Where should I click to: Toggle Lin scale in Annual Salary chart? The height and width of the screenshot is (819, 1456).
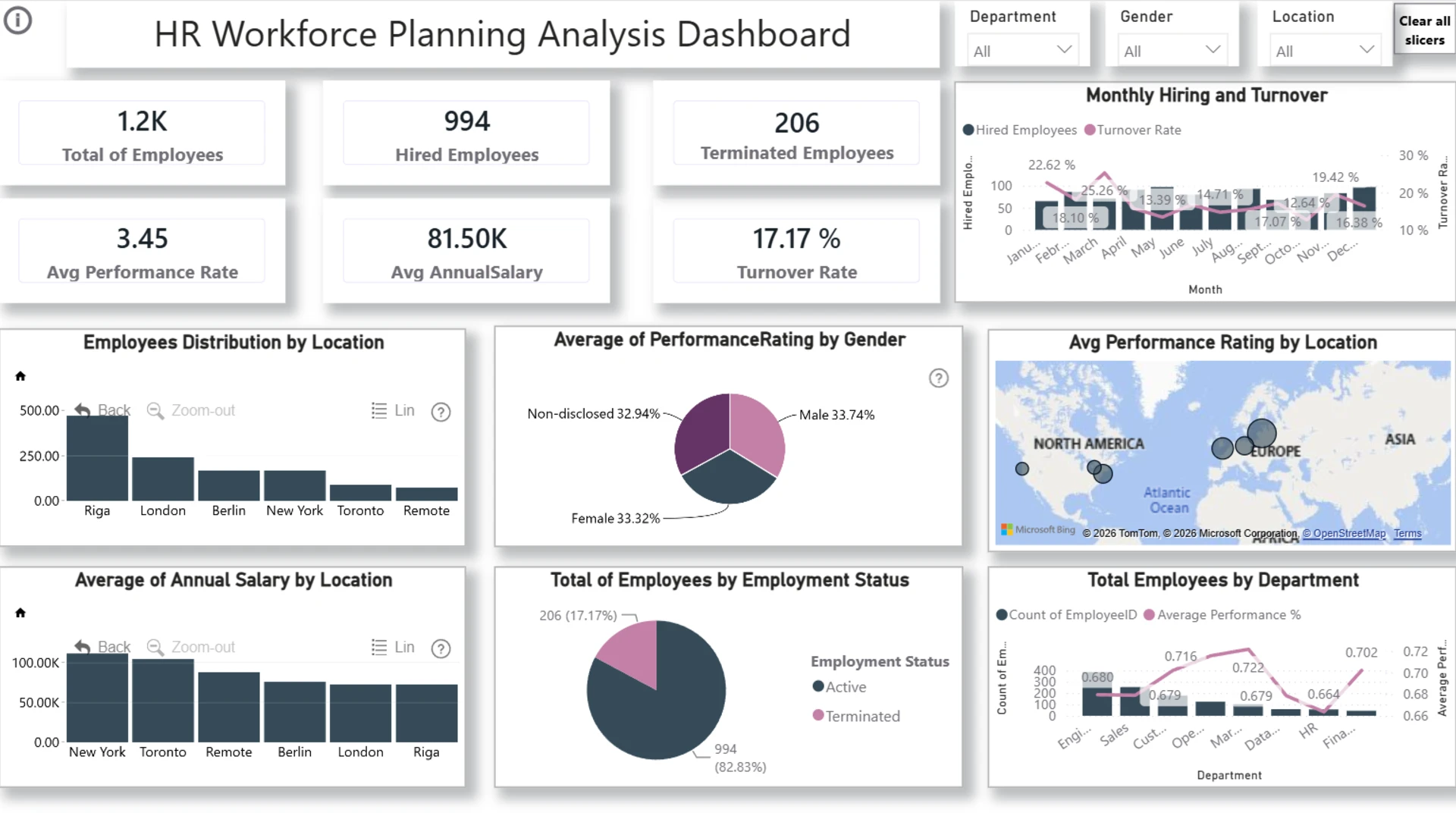click(x=393, y=647)
